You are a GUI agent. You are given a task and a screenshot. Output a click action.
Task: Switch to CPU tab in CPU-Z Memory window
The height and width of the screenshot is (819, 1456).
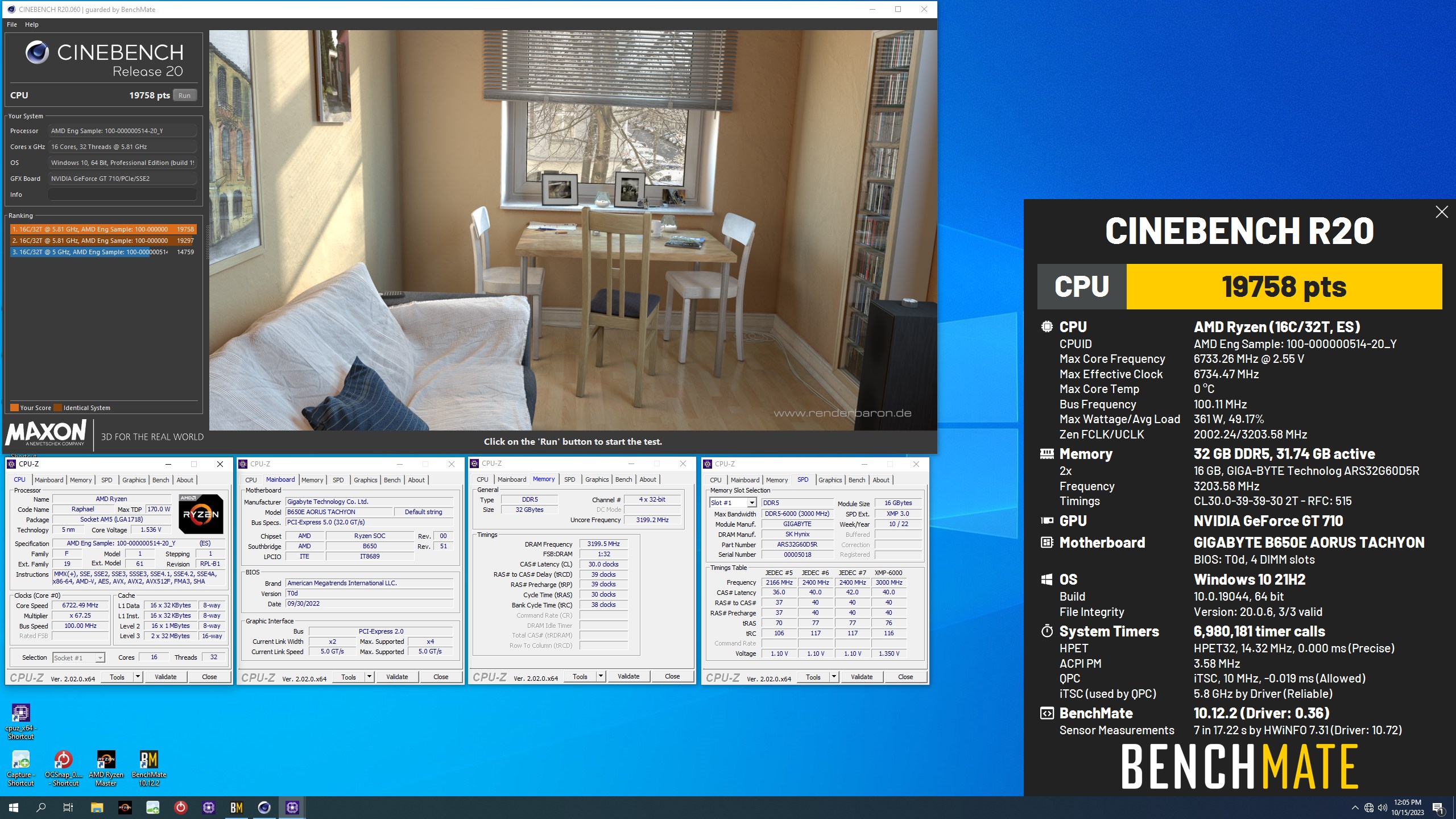tap(482, 479)
